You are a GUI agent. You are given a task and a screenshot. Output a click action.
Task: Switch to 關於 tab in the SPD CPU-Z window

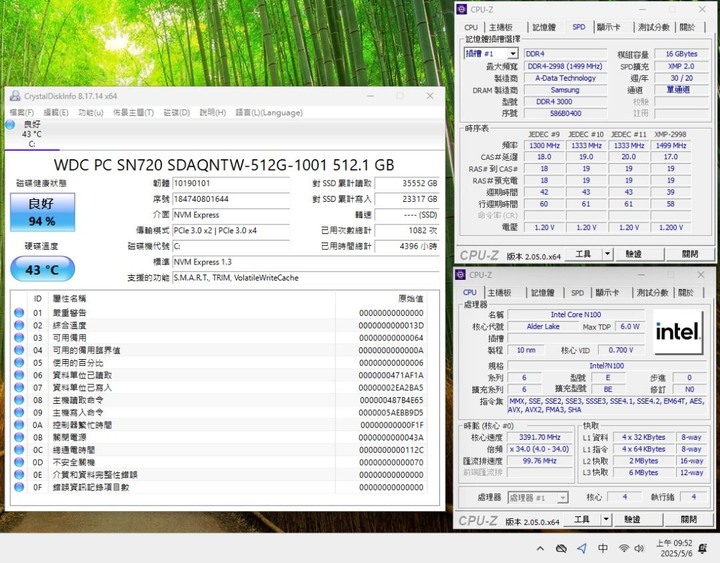pos(687,28)
